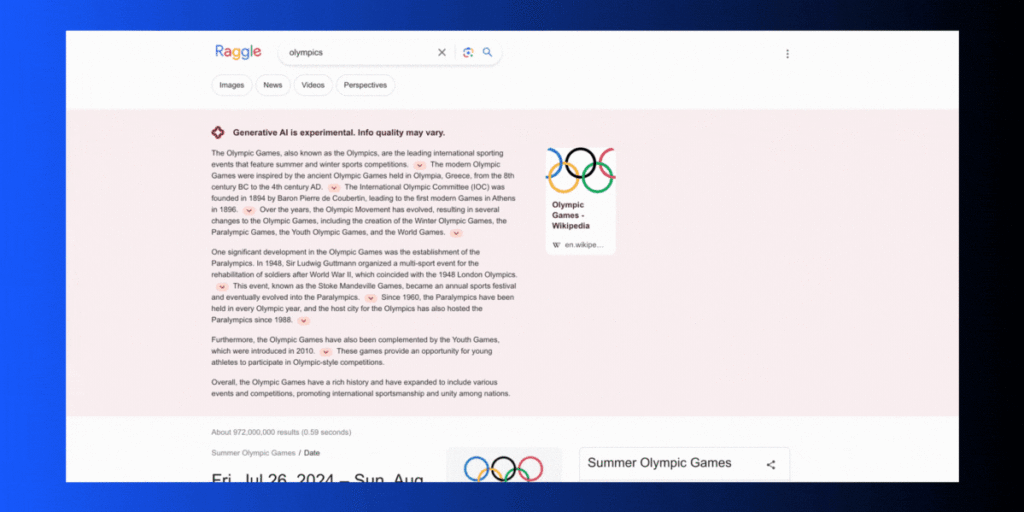Expand source chevron after 'Paralympics since 1988'
This screenshot has width=1025, height=513.
pyautogui.click(x=303, y=321)
